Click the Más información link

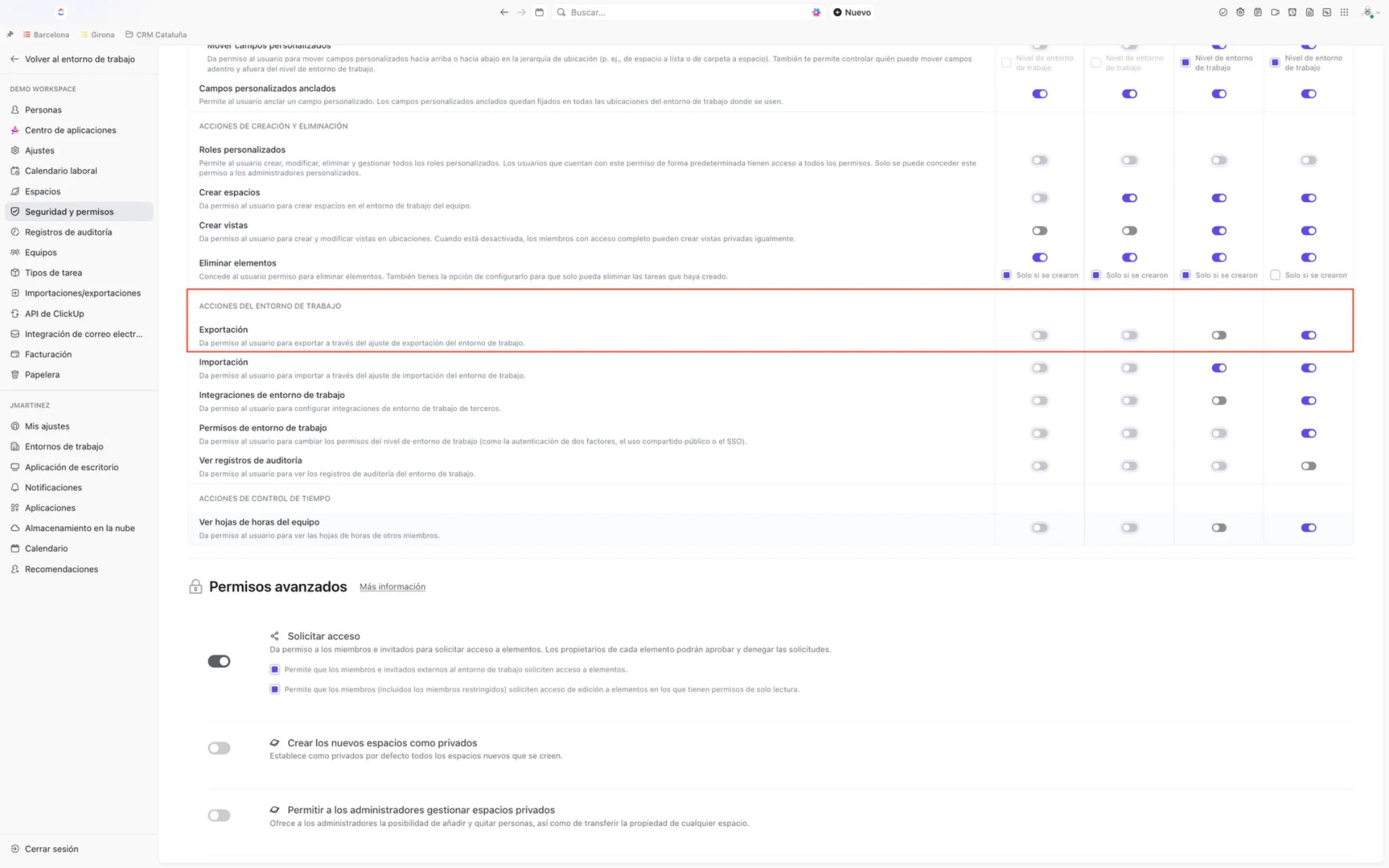[392, 587]
